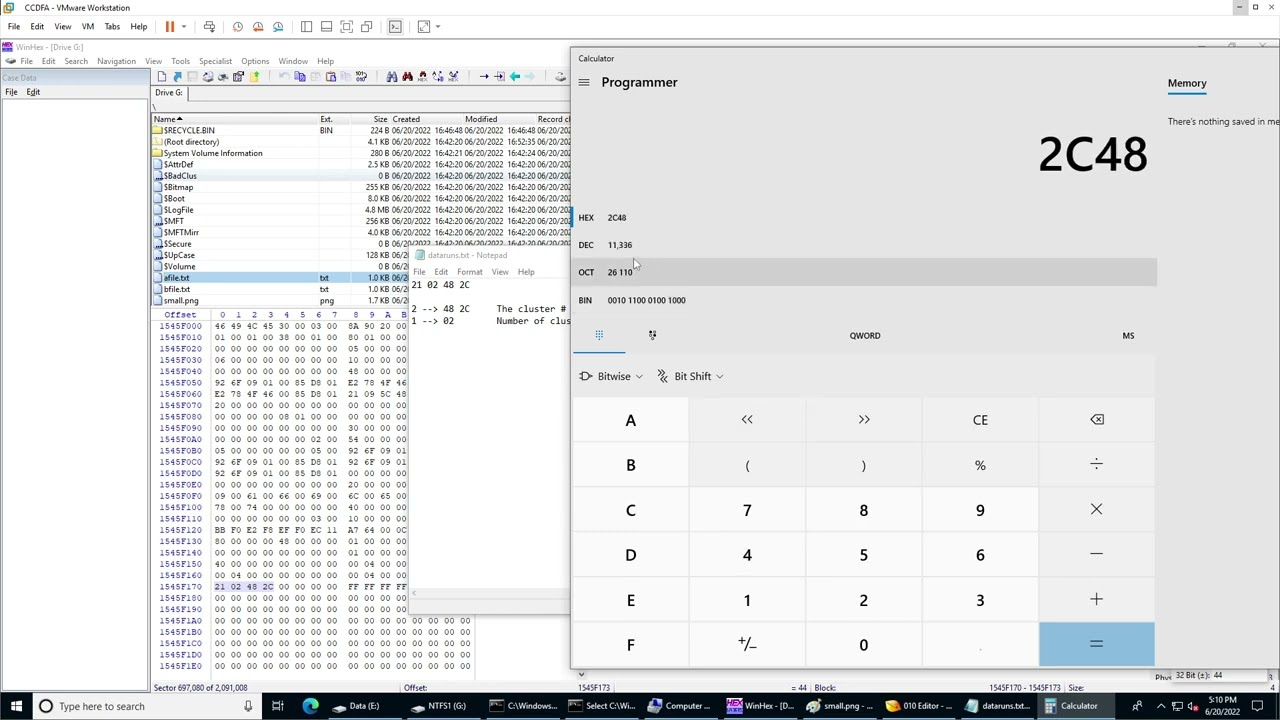The image size is (1280, 720).
Task: Open WinHex Specialist menu
Action: tap(215, 62)
